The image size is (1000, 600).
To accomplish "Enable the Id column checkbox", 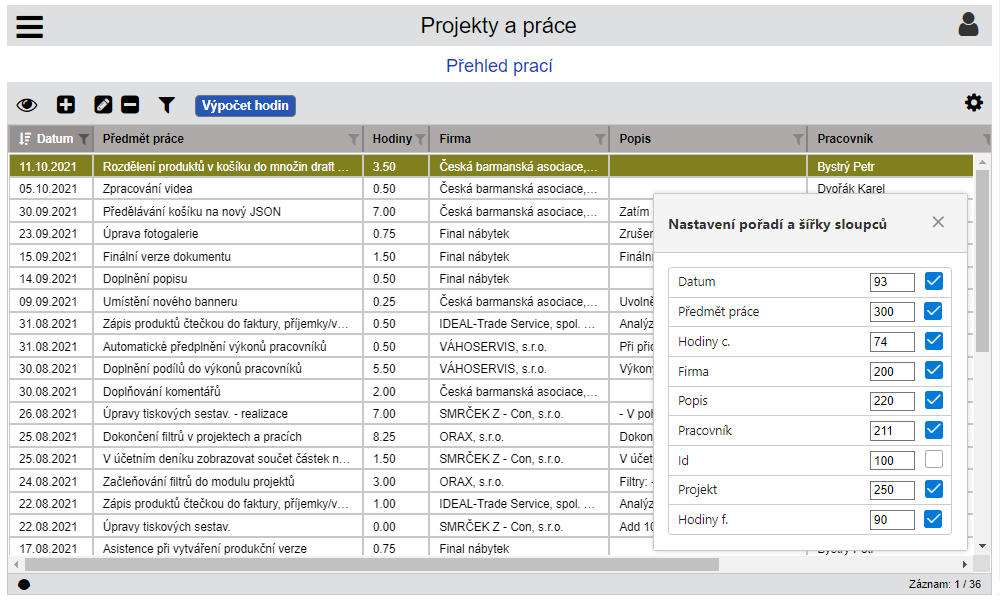I will 934,460.
